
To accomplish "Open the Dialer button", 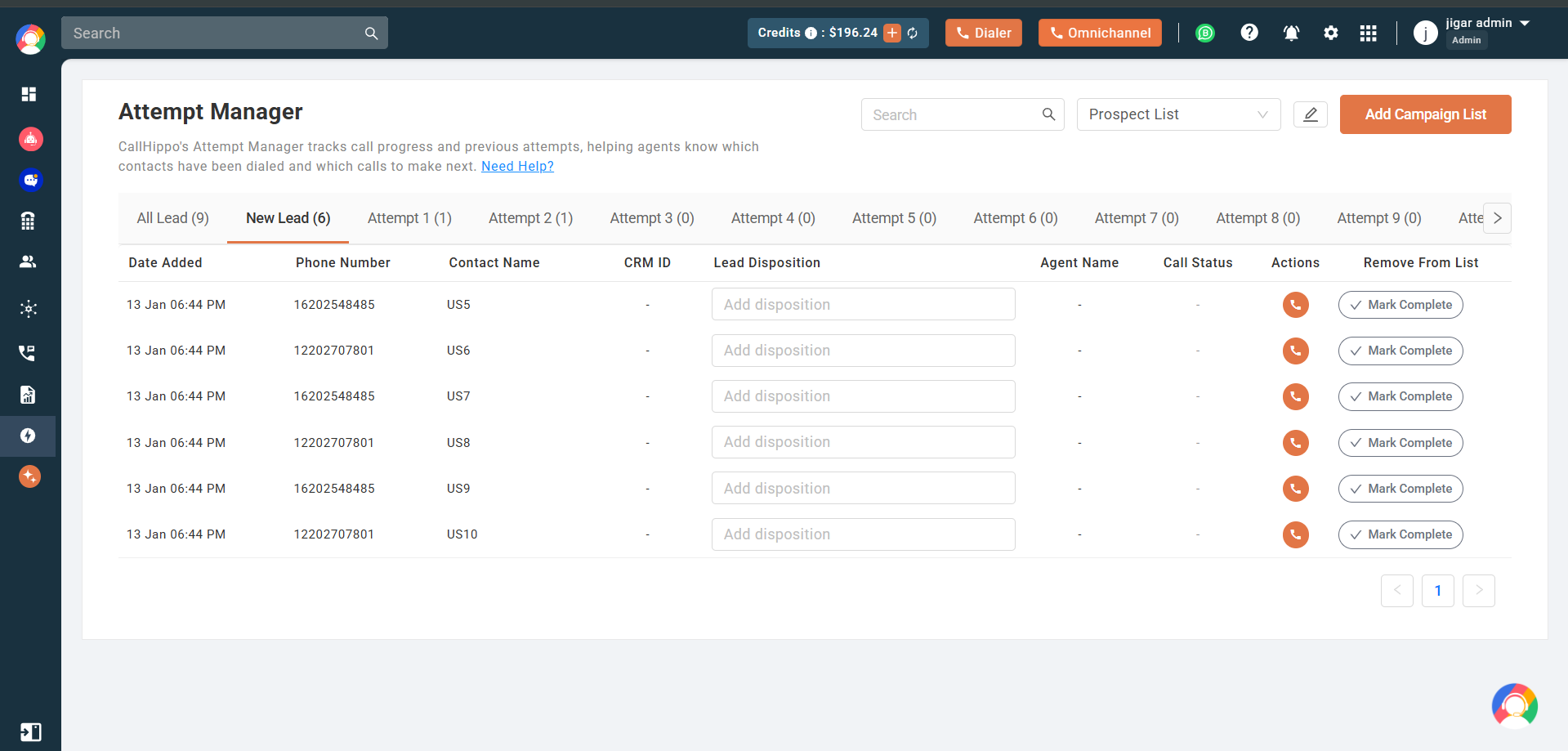I will [983, 33].
